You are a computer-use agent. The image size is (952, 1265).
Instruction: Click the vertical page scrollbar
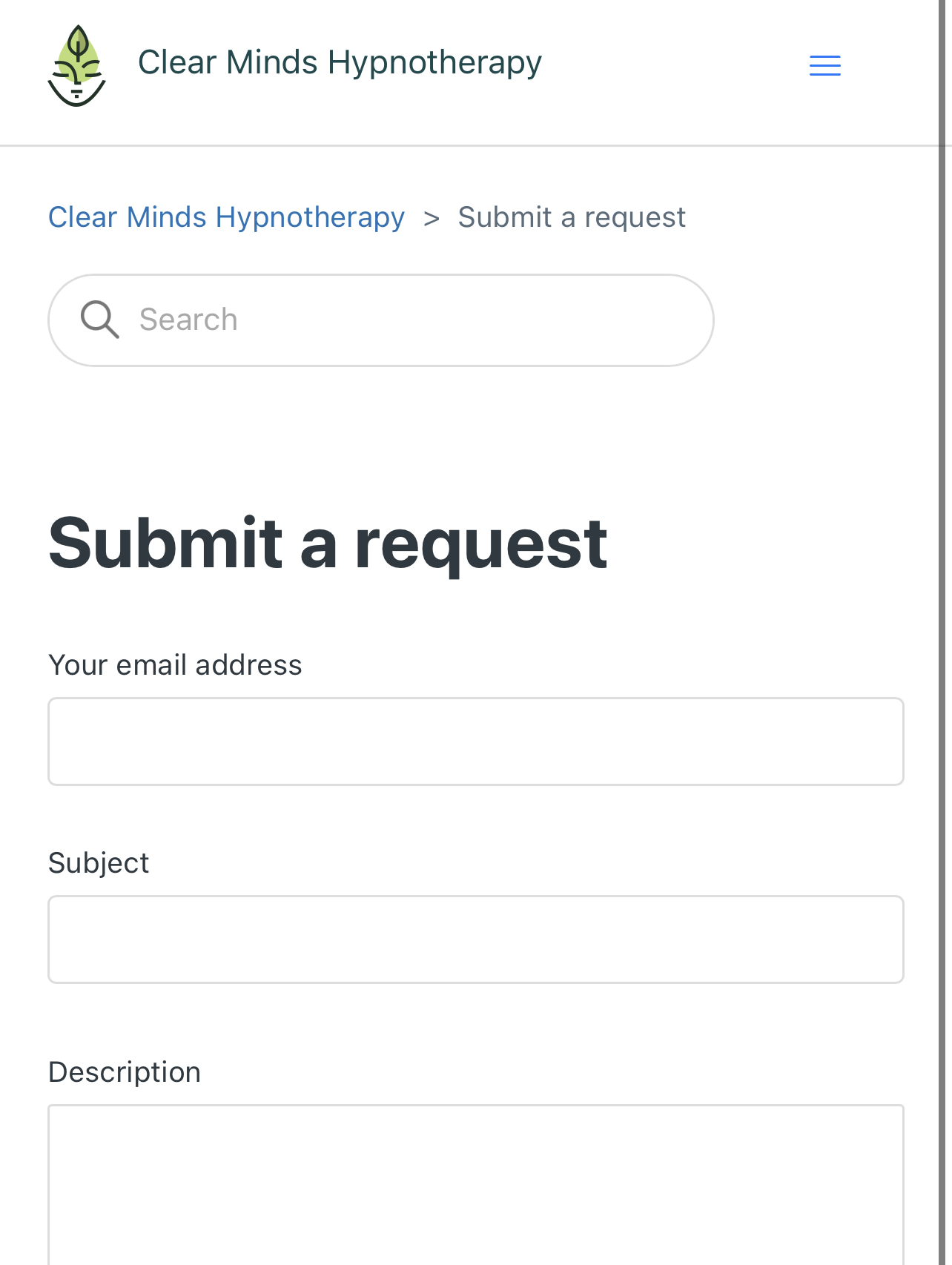click(945, 632)
